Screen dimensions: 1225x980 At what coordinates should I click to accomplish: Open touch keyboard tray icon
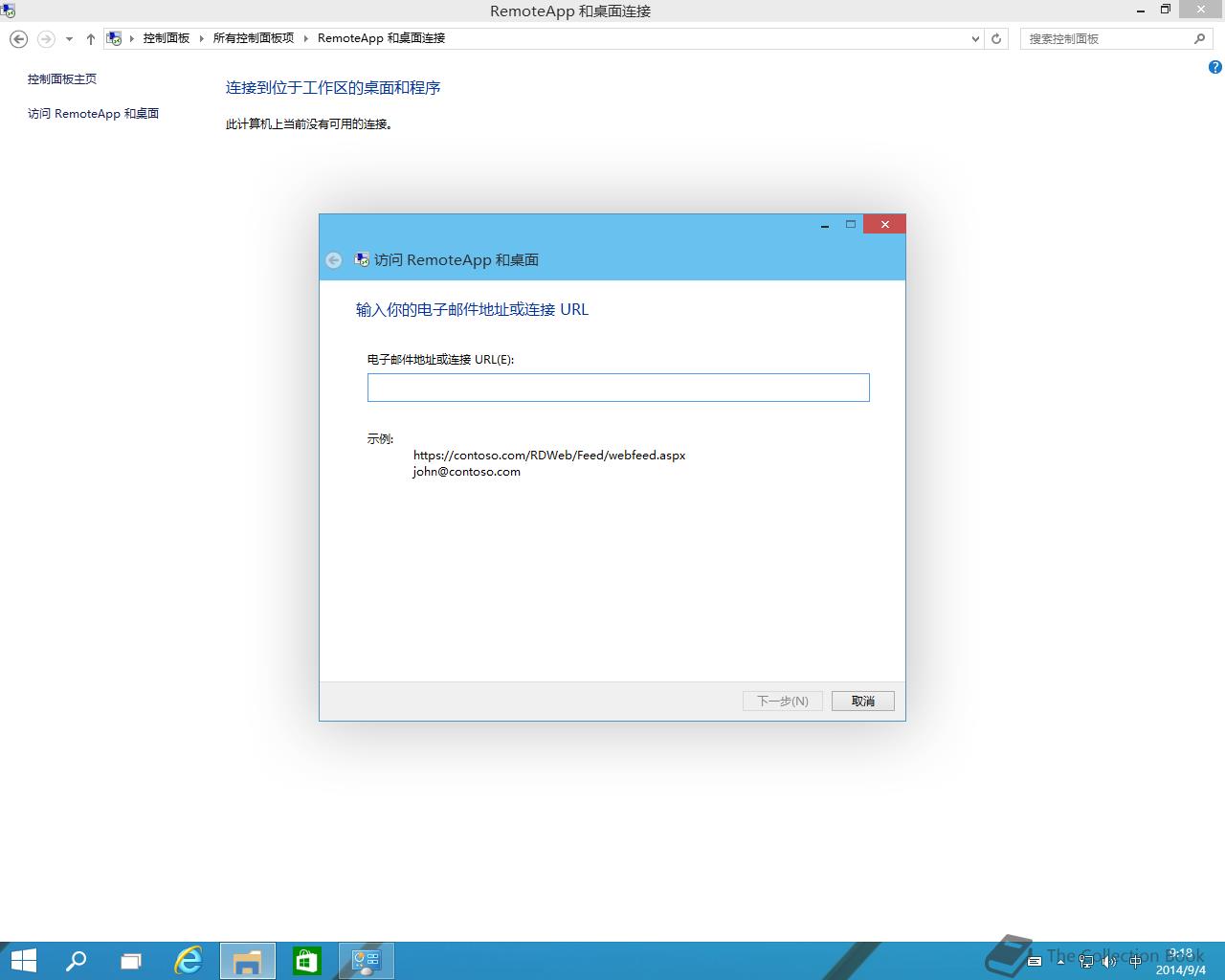pos(1035,962)
